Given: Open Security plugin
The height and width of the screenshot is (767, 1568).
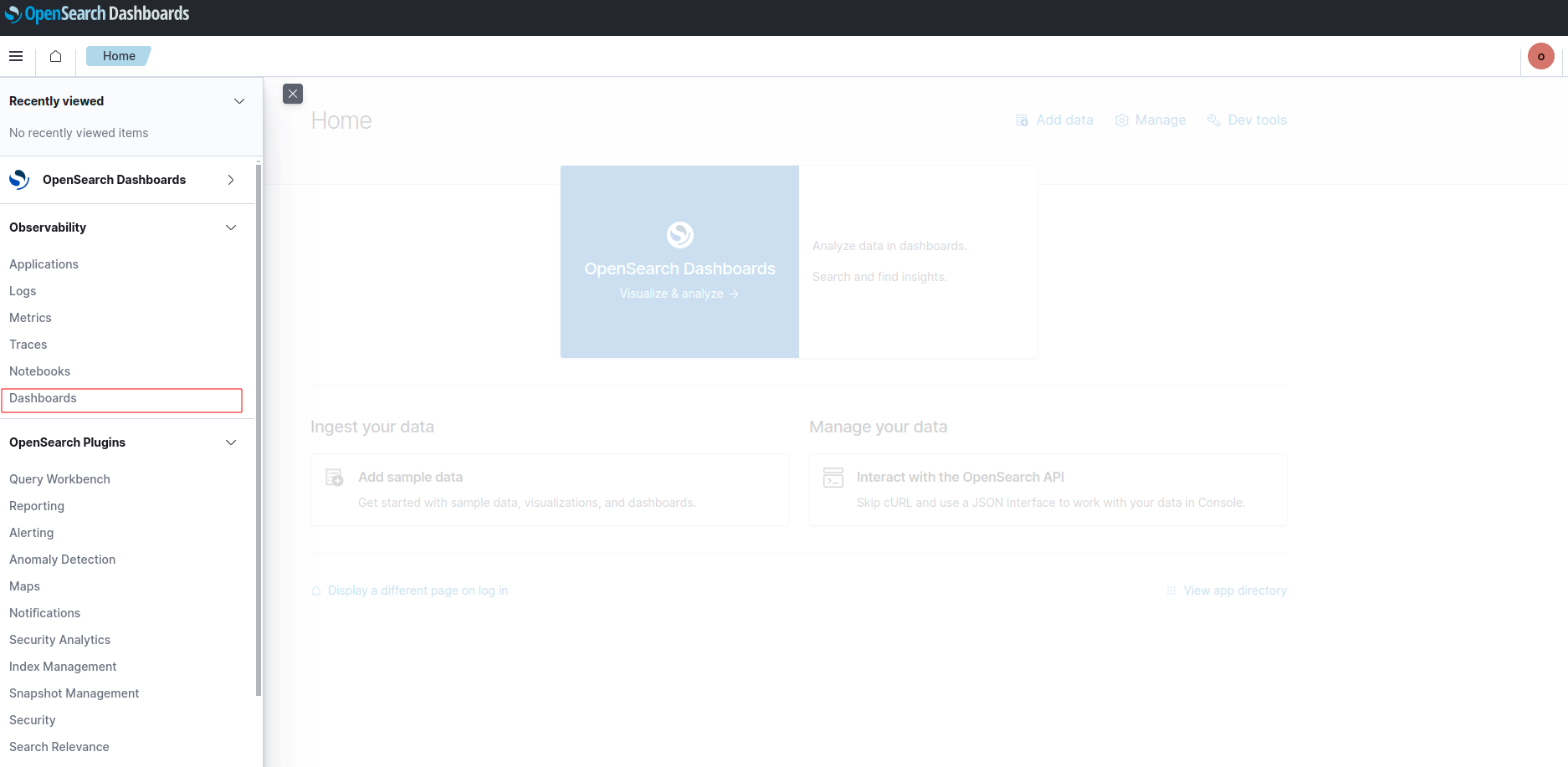Looking at the screenshot, I should [x=32, y=720].
